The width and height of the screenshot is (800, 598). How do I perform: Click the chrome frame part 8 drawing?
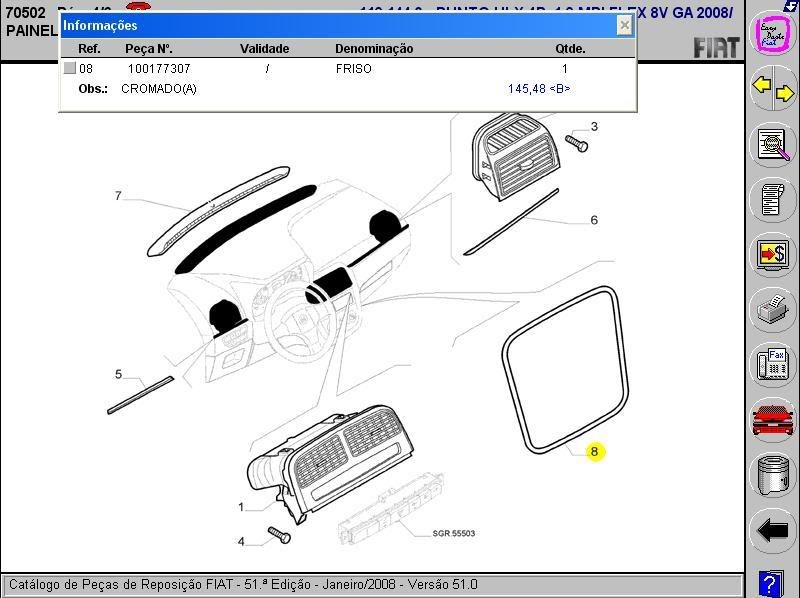click(565, 370)
